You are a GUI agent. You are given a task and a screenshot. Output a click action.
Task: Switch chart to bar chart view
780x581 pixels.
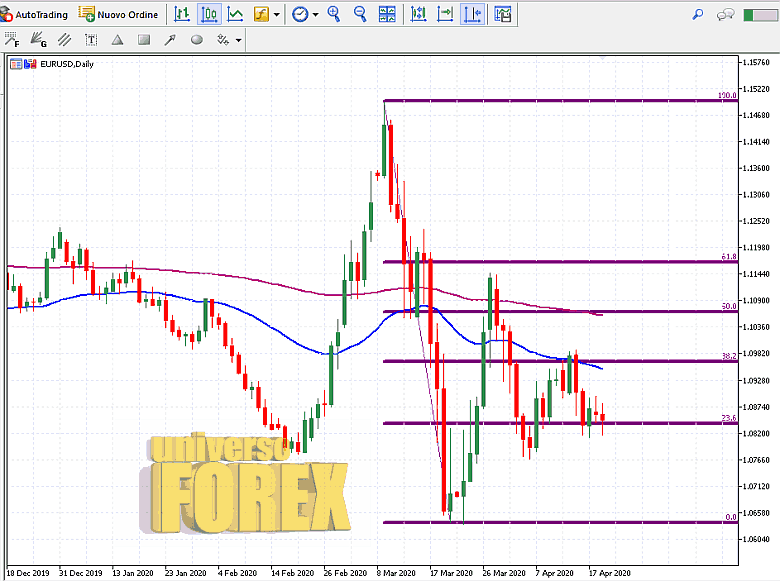[x=182, y=14]
